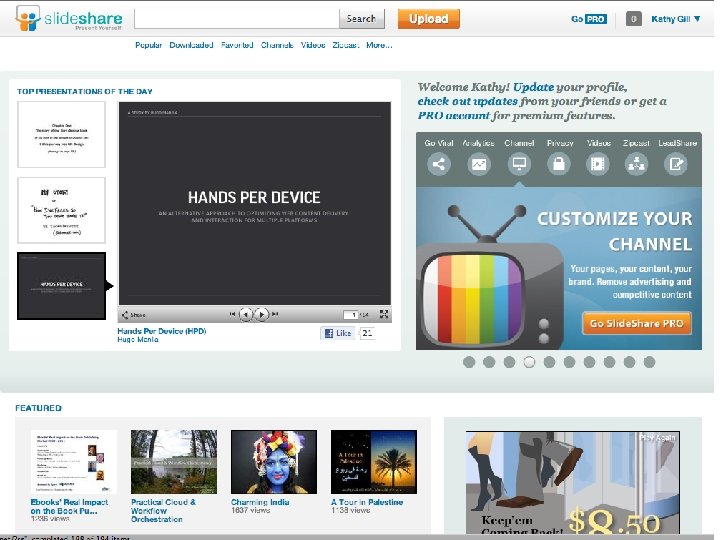Click the Facebook Like button
The width and height of the screenshot is (720, 540).
coord(338,333)
